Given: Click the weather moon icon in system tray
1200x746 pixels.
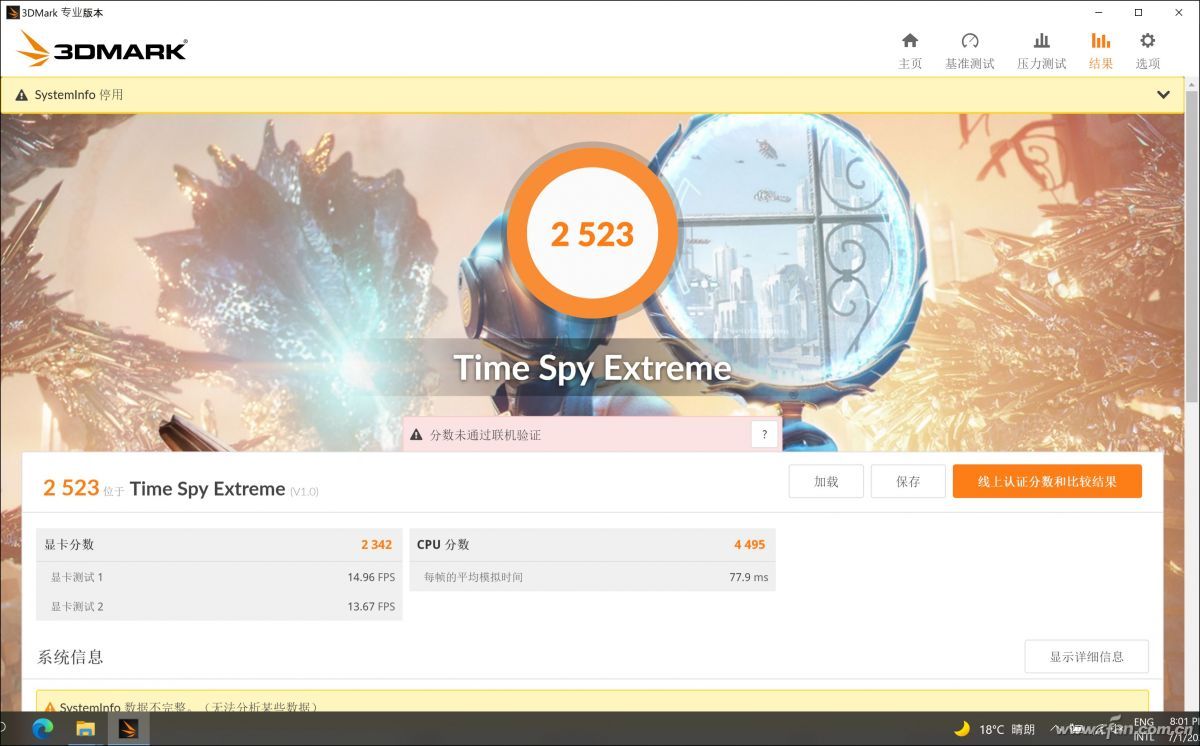Looking at the screenshot, I should (962, 730).
